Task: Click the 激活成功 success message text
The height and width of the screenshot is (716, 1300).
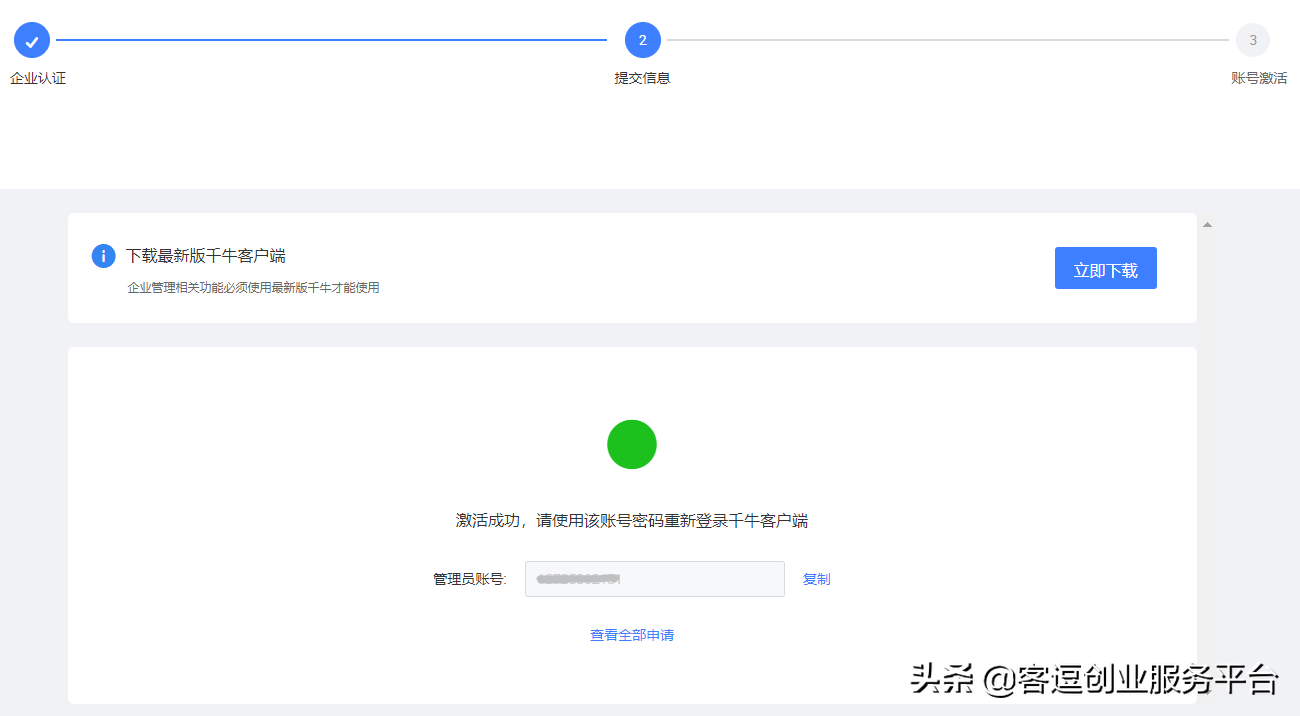Action: [x=631, y=520]
